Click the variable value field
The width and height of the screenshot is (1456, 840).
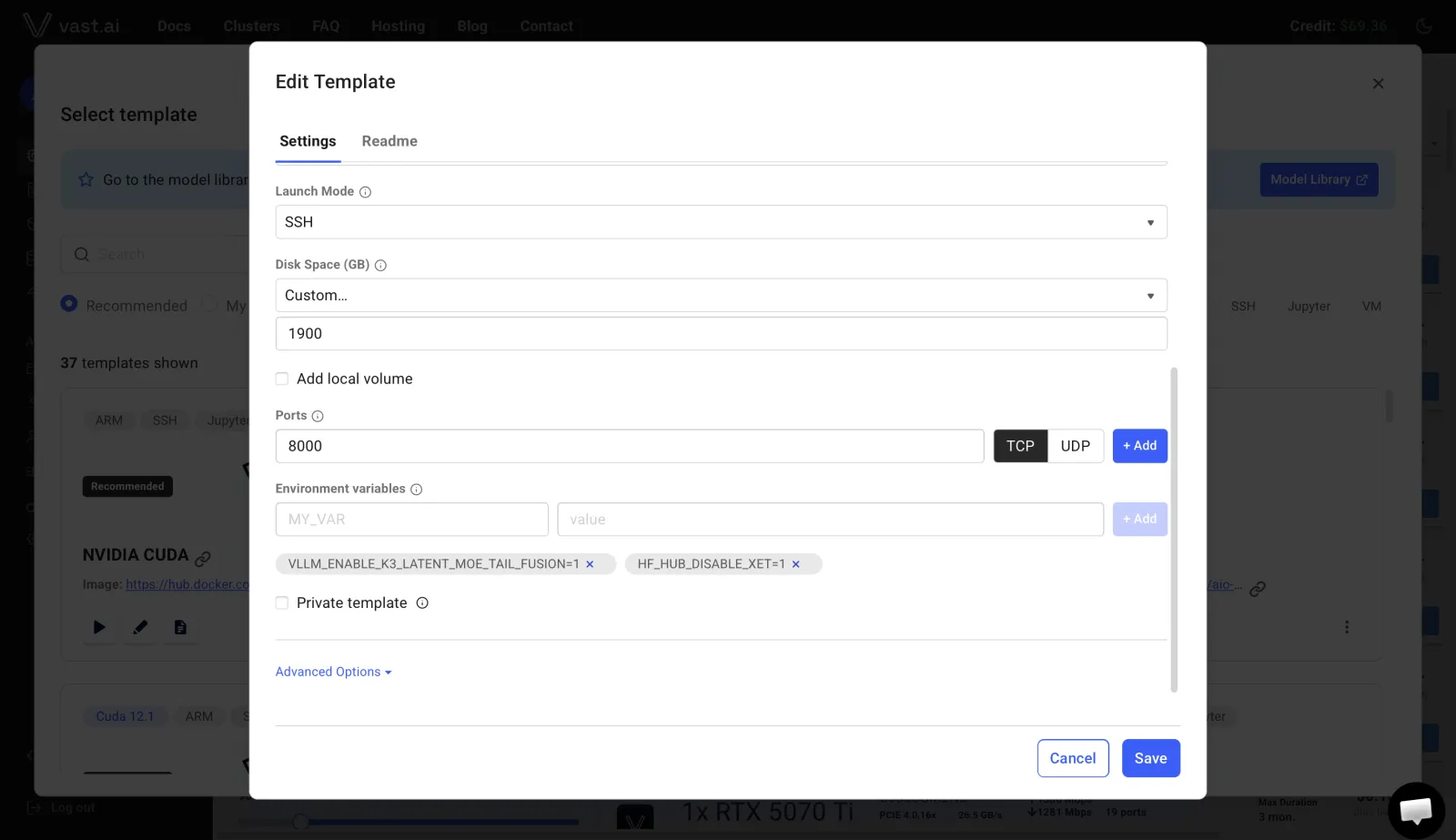830,519
